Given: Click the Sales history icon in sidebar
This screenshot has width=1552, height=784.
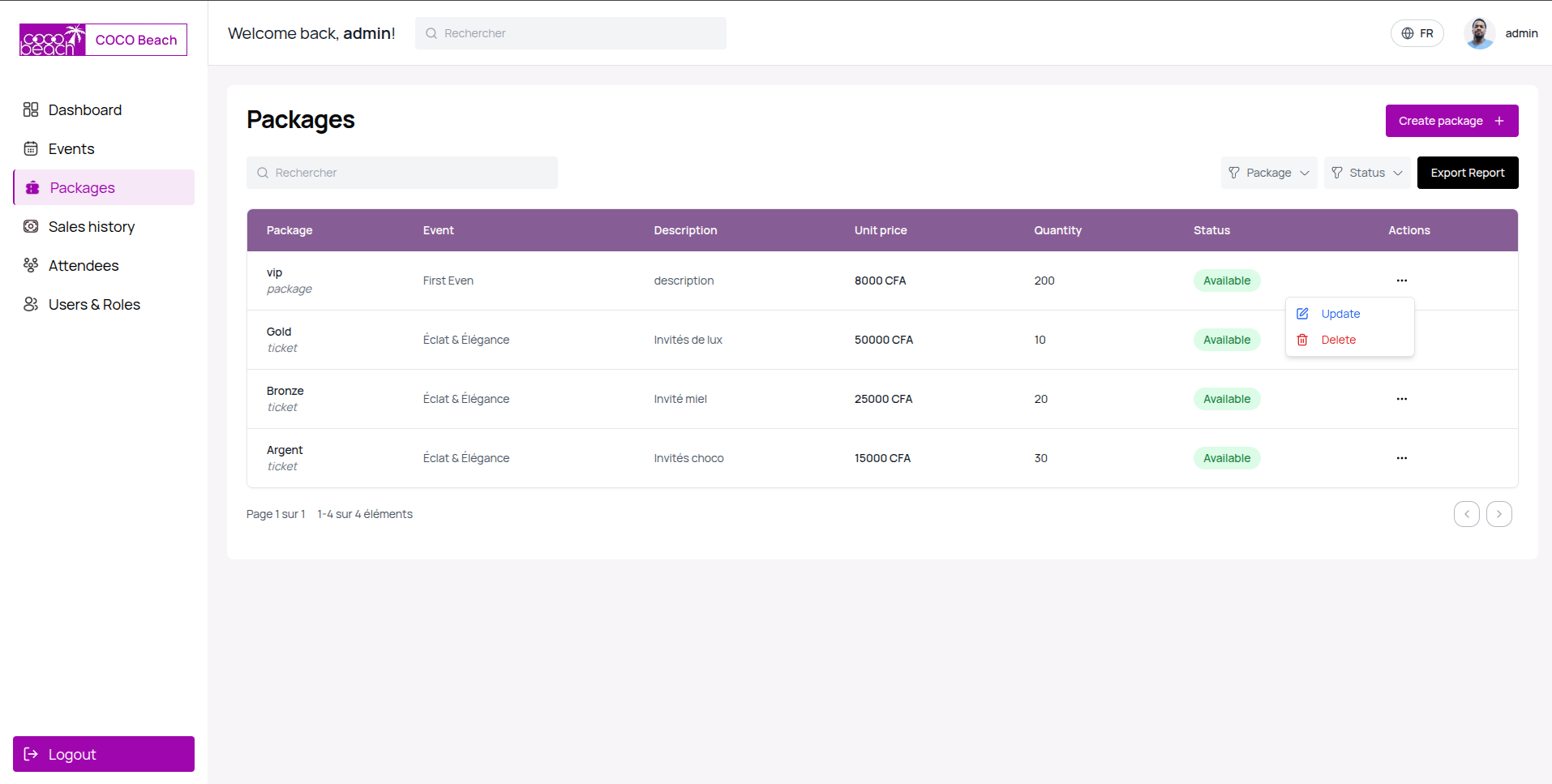Looking at the screenshot, I should 31,226.
